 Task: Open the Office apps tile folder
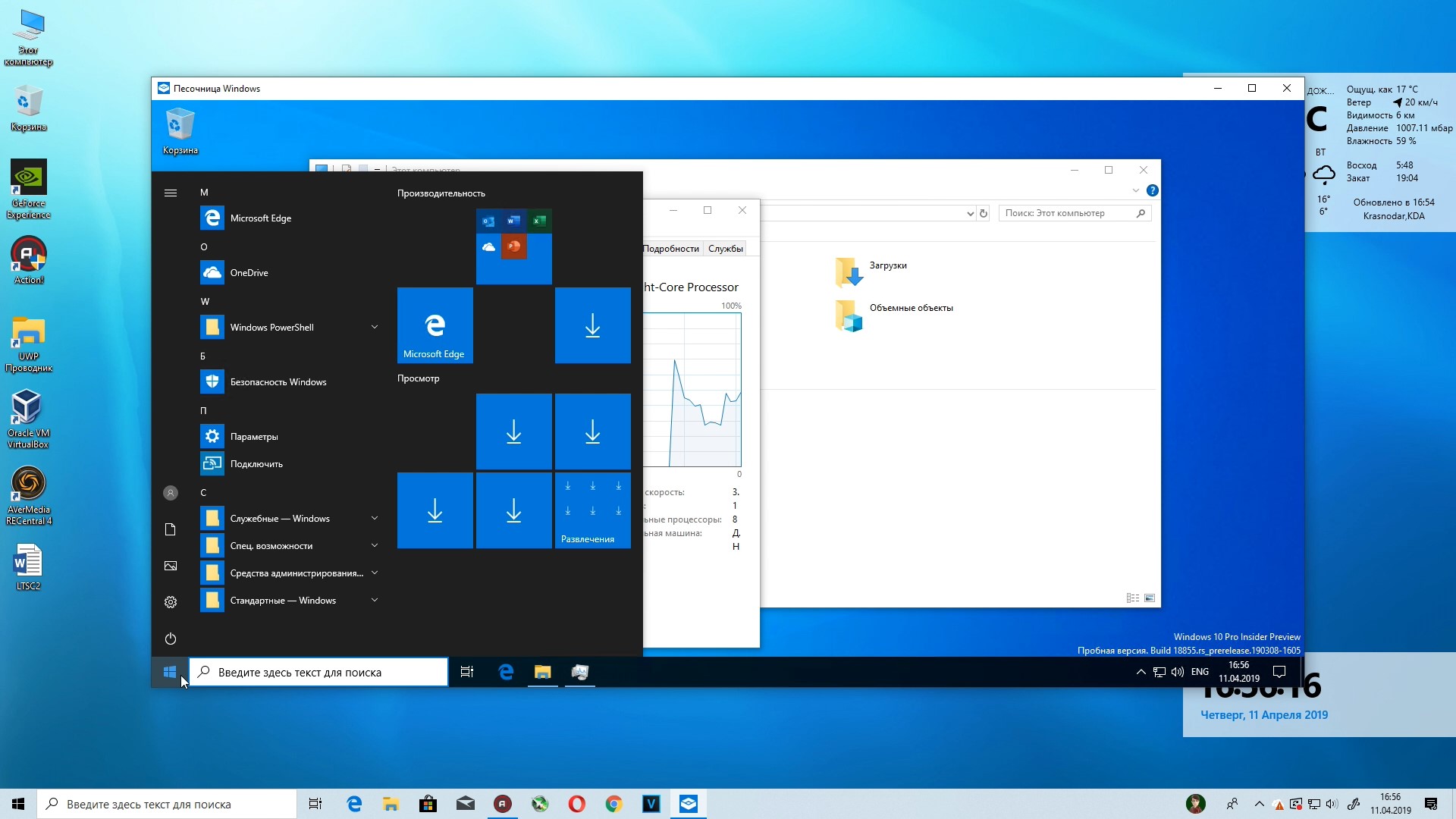[x=514, y=246]
